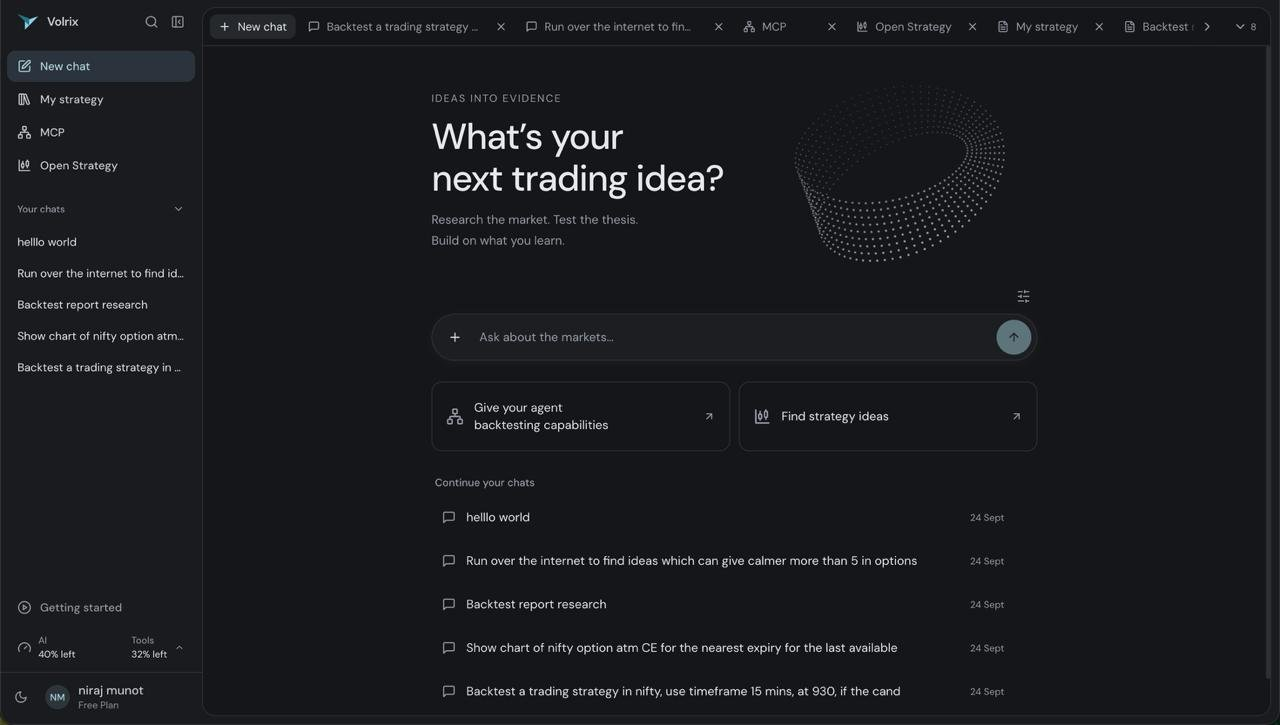This screenshot has width=1280, height=725.
Task: Collapse the sidebar with the panel icon
Action: click(178, 22)
